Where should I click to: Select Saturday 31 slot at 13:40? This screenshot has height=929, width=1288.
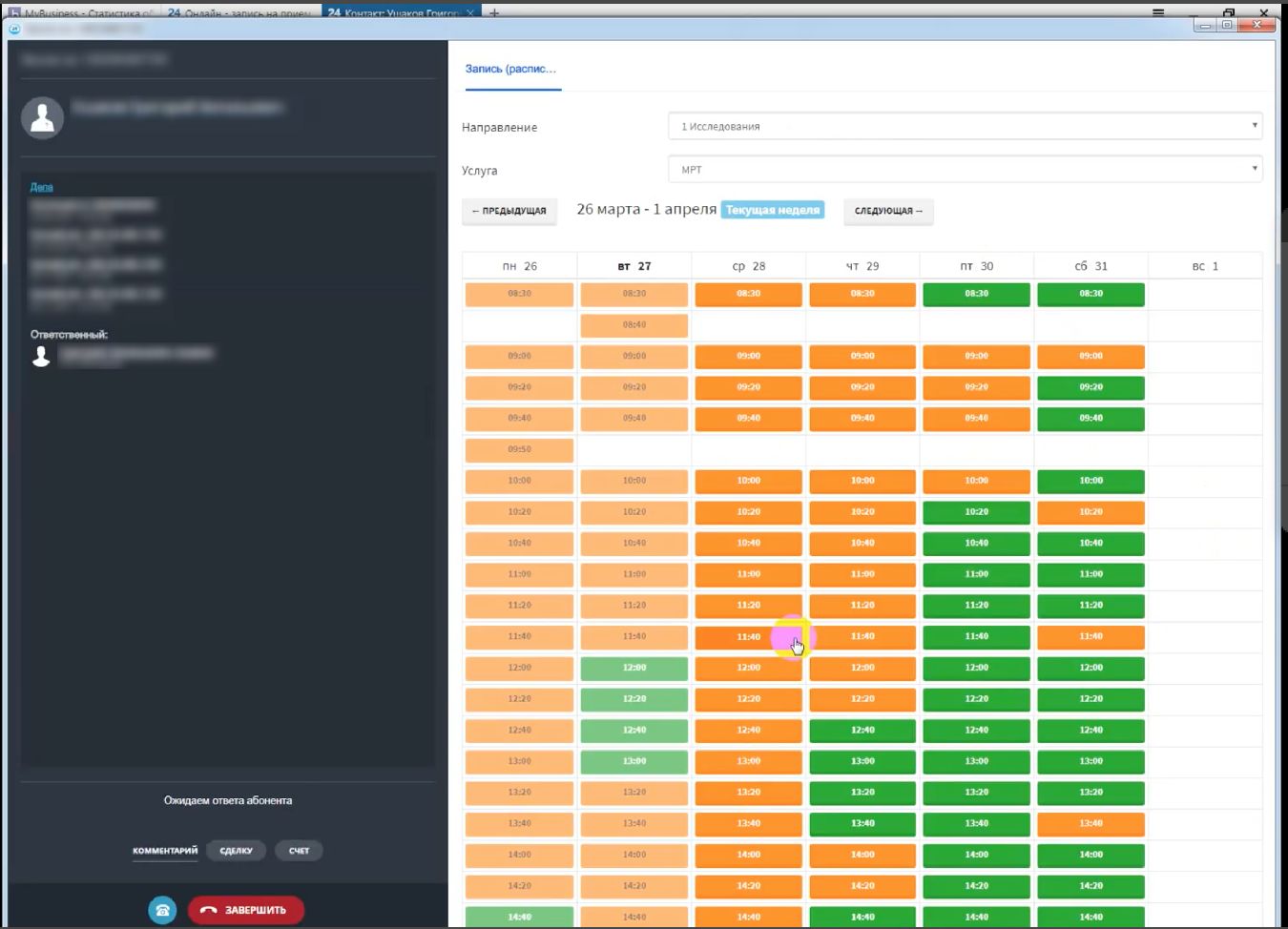(1091, 824)
